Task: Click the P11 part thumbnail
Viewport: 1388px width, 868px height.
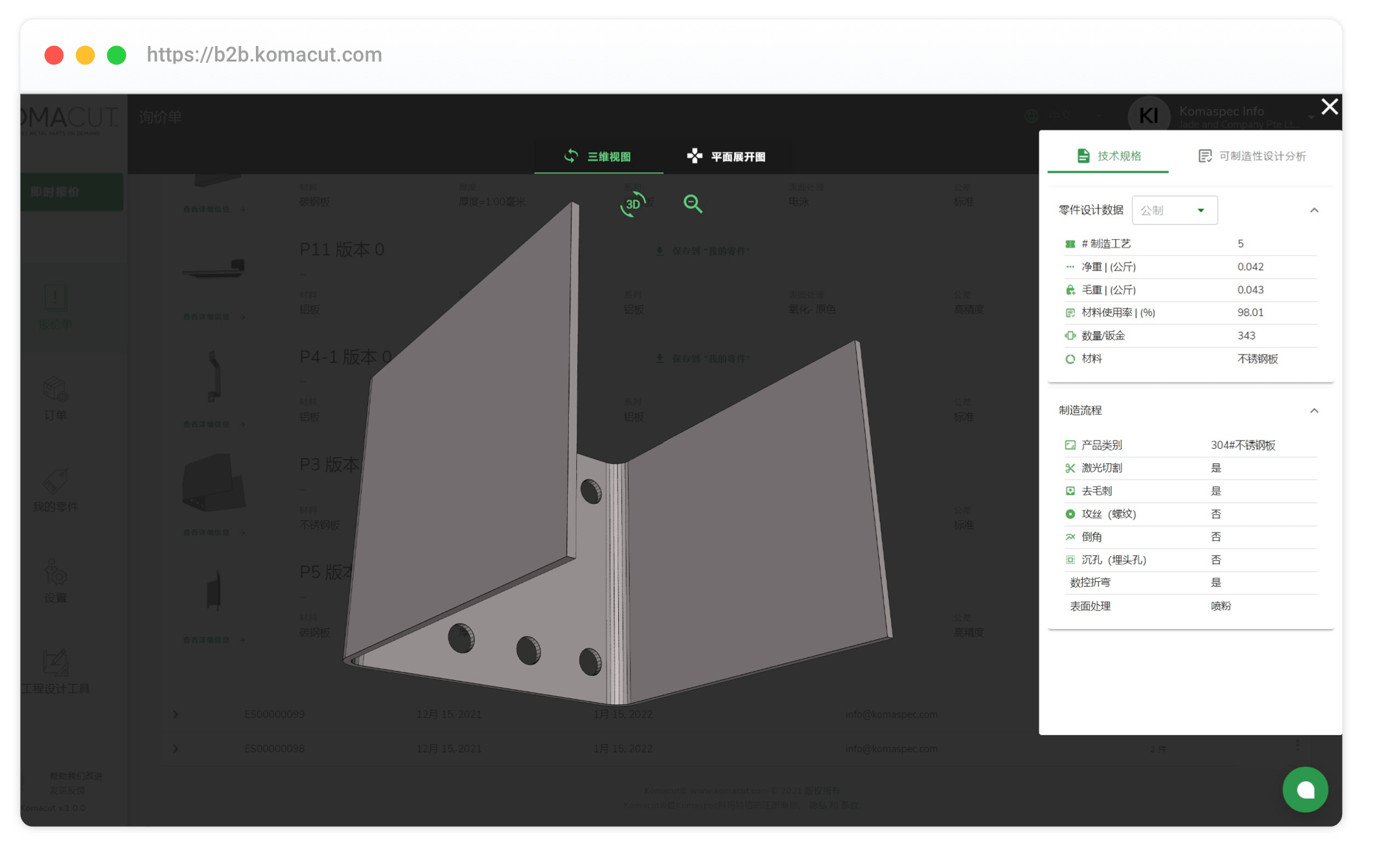Action: tap(213, 269)
